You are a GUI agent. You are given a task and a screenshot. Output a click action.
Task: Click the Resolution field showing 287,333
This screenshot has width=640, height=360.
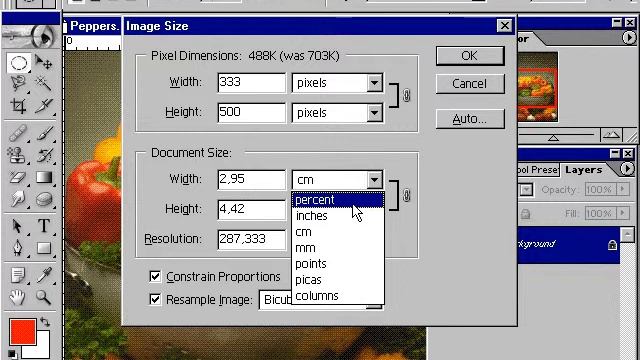tap(251, 239)
